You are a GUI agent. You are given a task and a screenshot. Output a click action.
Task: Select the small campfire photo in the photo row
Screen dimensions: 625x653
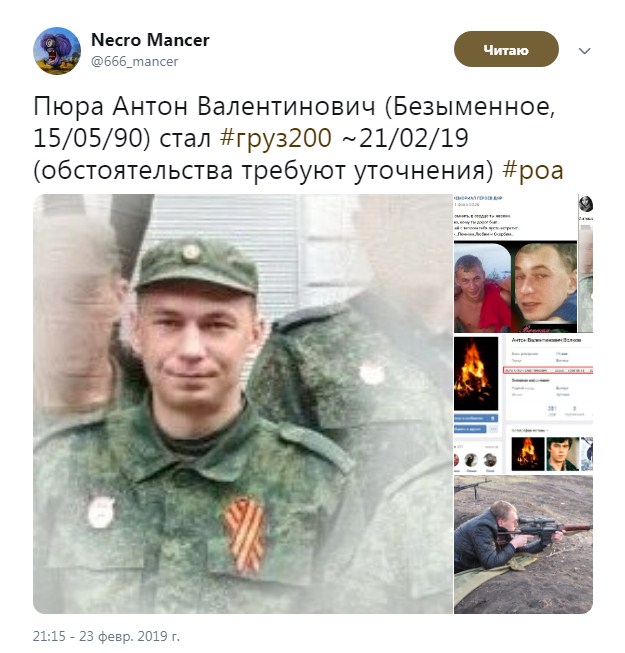(528, 454)
